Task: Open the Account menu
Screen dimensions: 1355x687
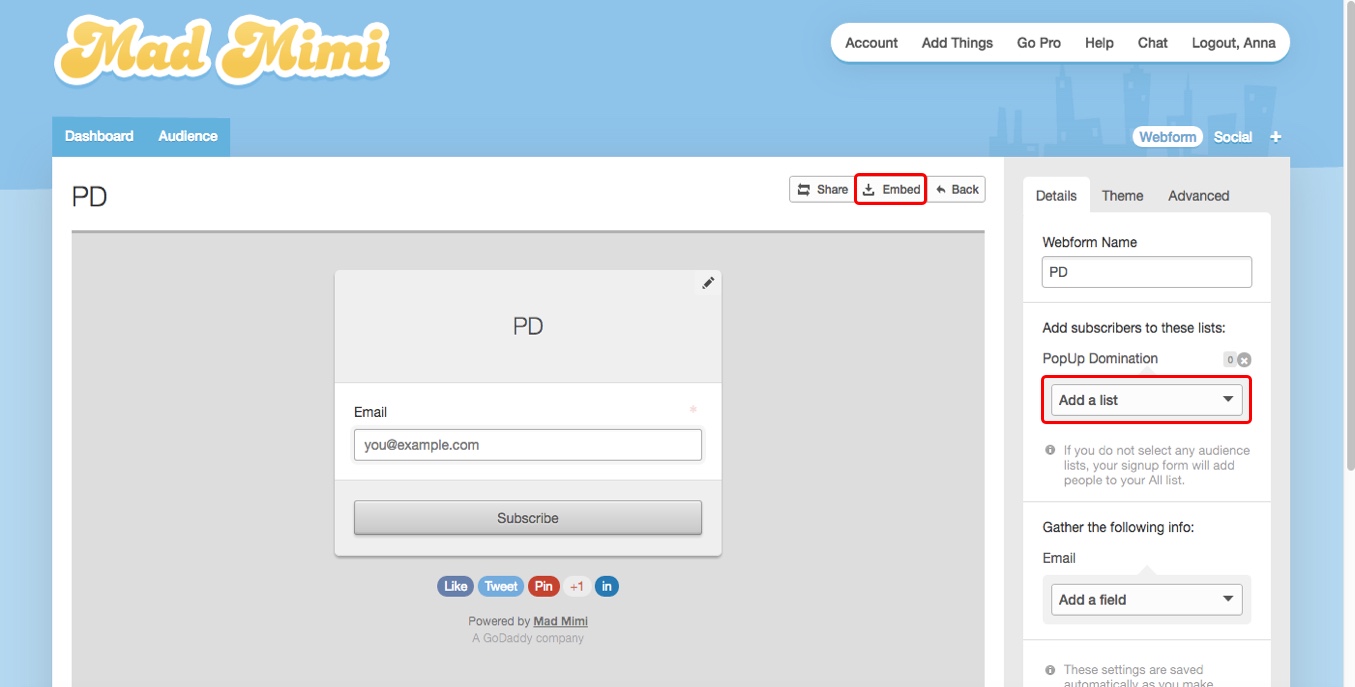Action: [x=871, y=43]
